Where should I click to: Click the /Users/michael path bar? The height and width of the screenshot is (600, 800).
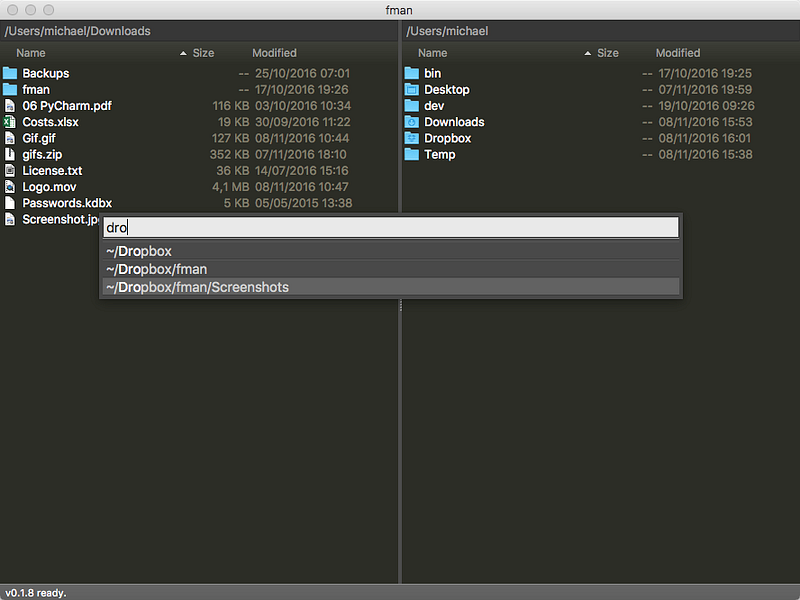601,31
